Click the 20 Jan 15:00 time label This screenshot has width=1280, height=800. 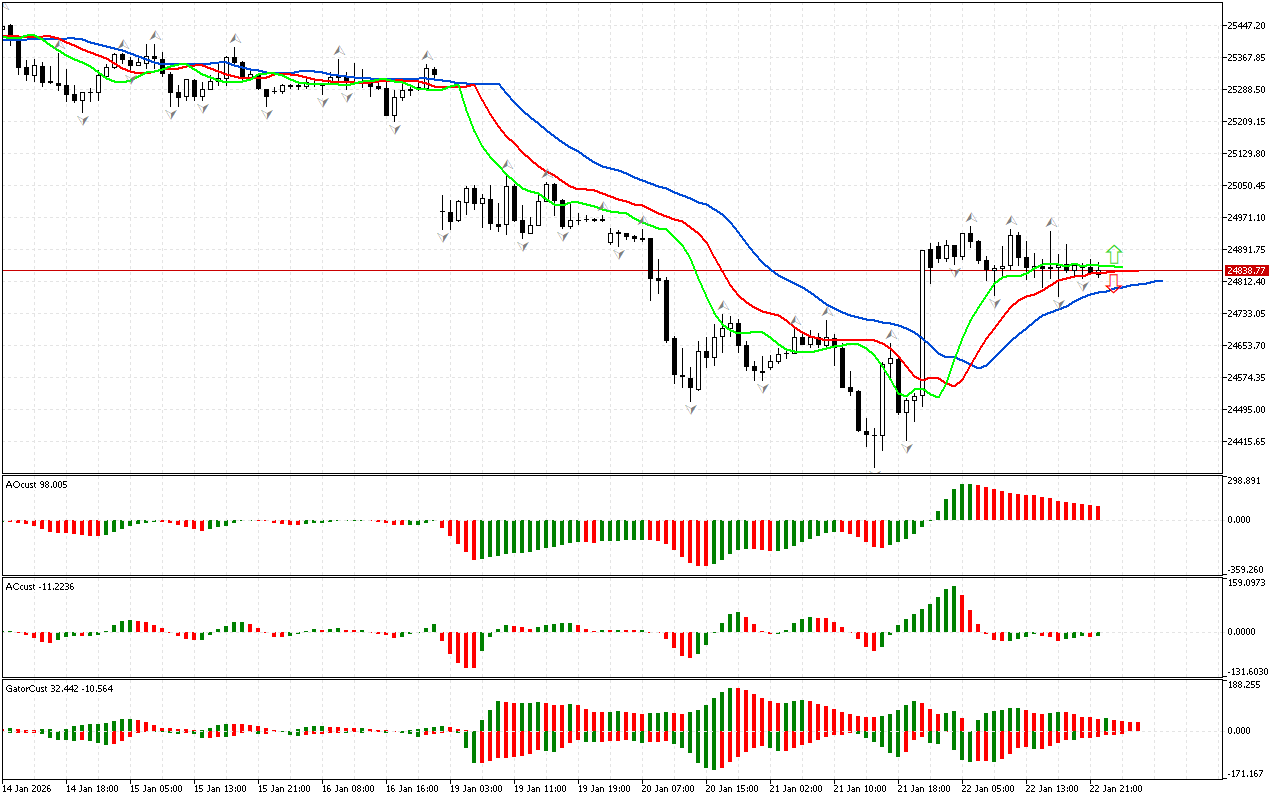pos(730,788)
